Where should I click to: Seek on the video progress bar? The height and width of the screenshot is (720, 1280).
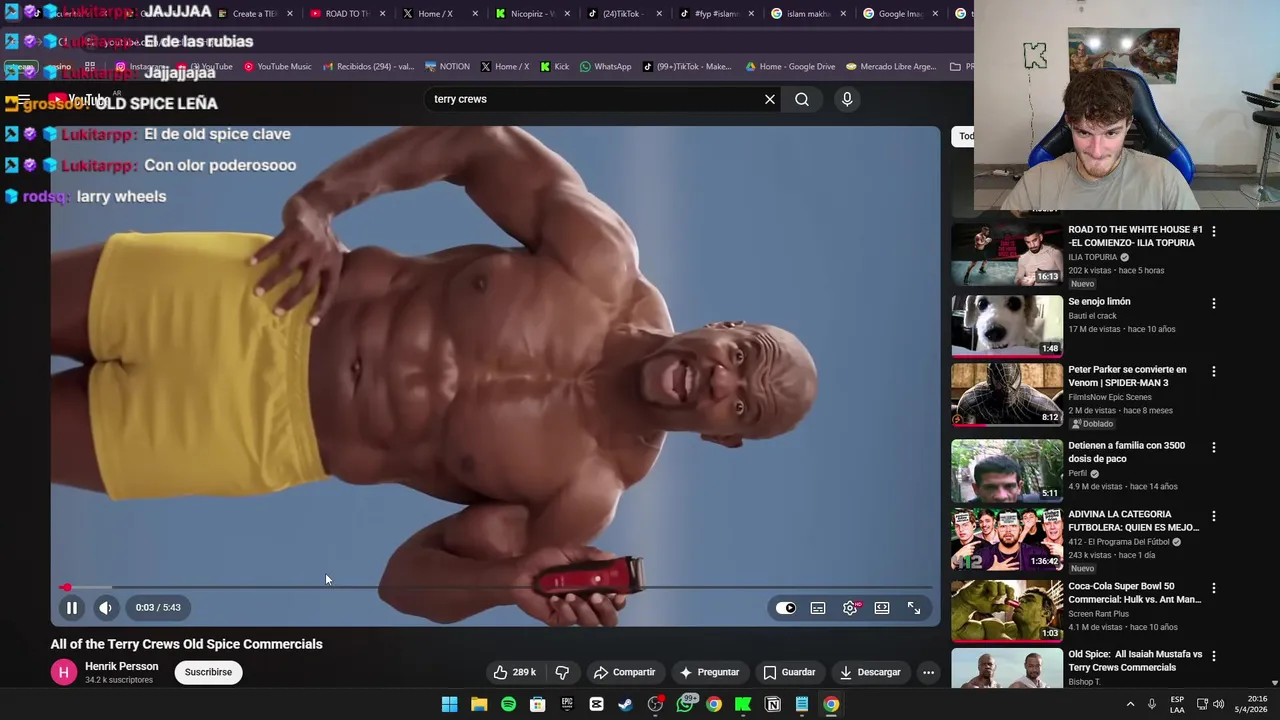coord(495,588)
